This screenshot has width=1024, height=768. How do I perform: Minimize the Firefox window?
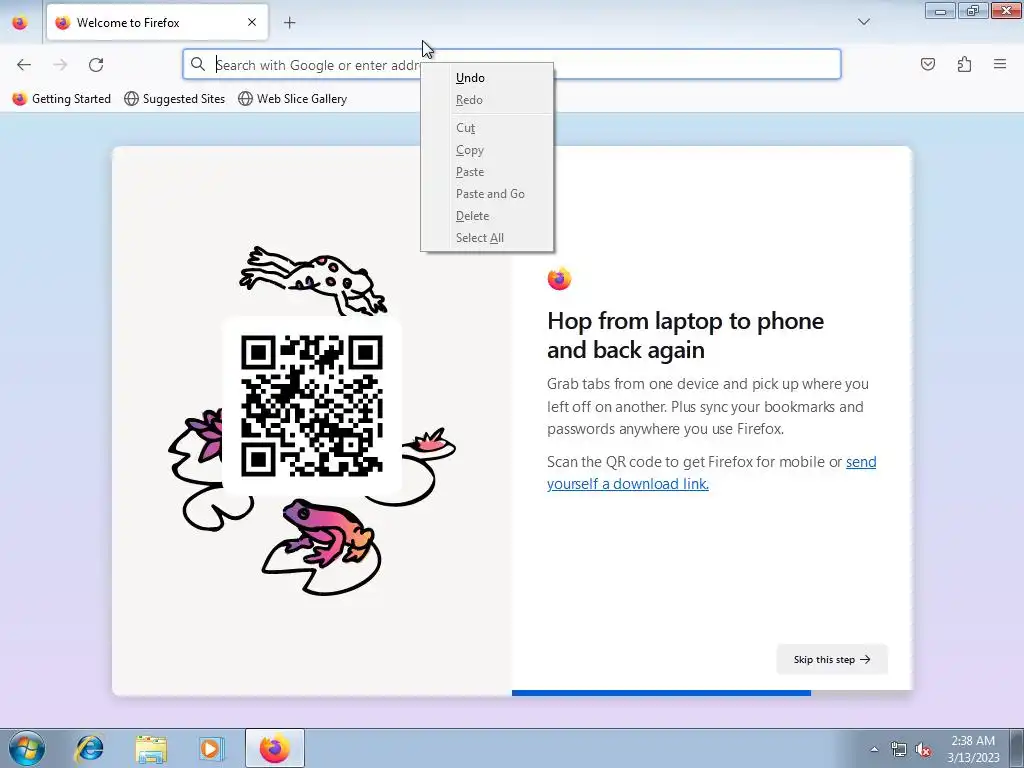[940, 10]
